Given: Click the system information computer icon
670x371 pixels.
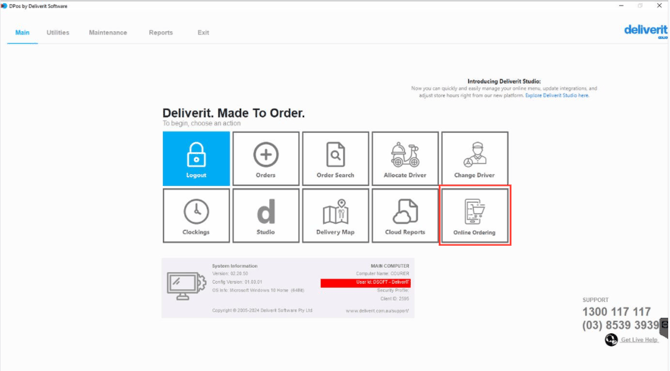Looking at the screenshot, I should [x=186, y=286].
